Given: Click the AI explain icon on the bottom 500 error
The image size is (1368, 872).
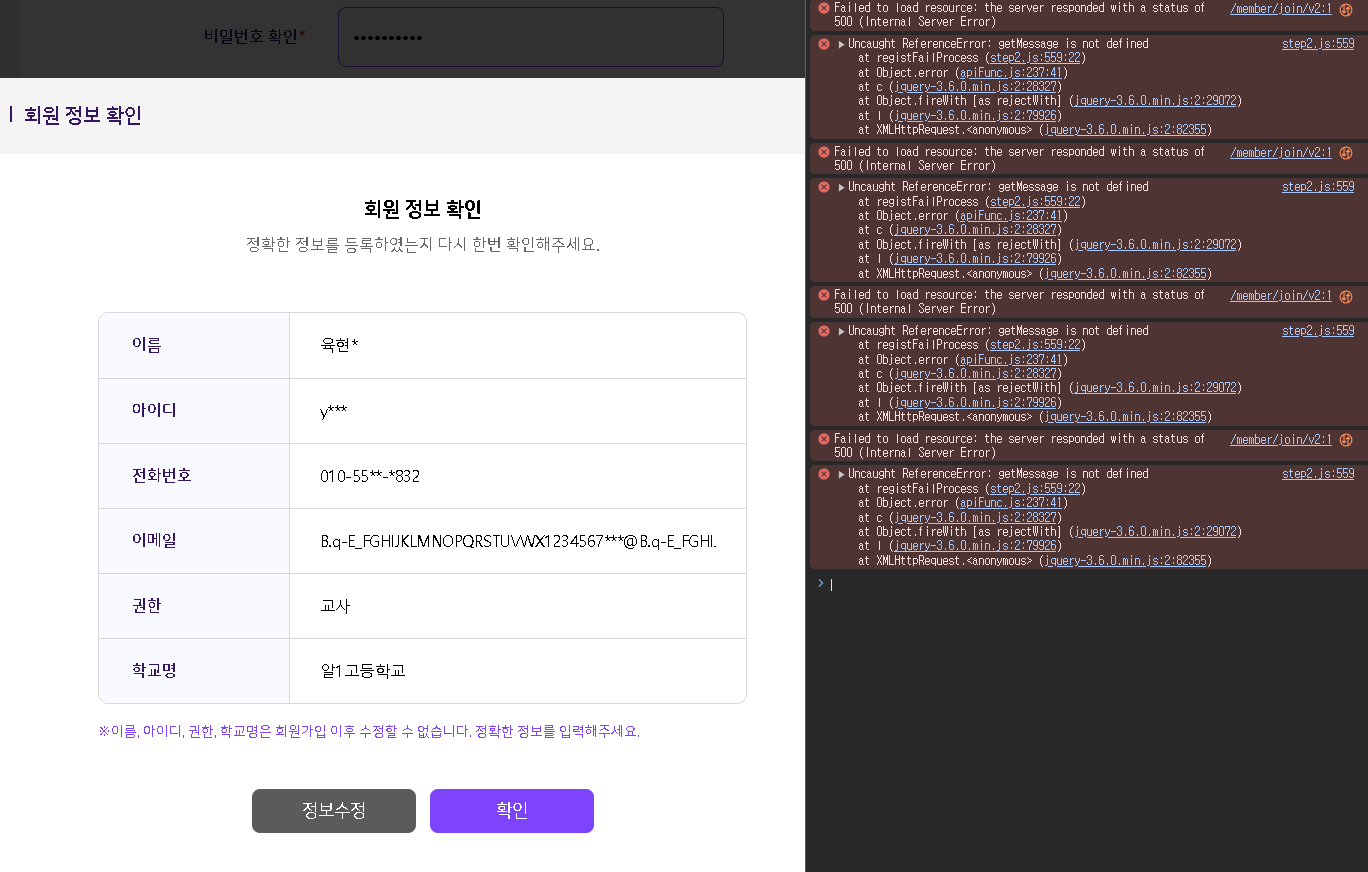Looking at the screenshot, I should [1346, 440].
